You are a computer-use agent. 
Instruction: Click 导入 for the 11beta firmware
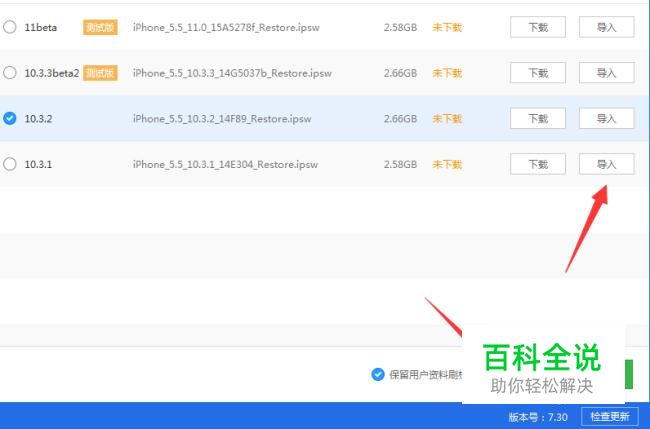tap(606, 27)
